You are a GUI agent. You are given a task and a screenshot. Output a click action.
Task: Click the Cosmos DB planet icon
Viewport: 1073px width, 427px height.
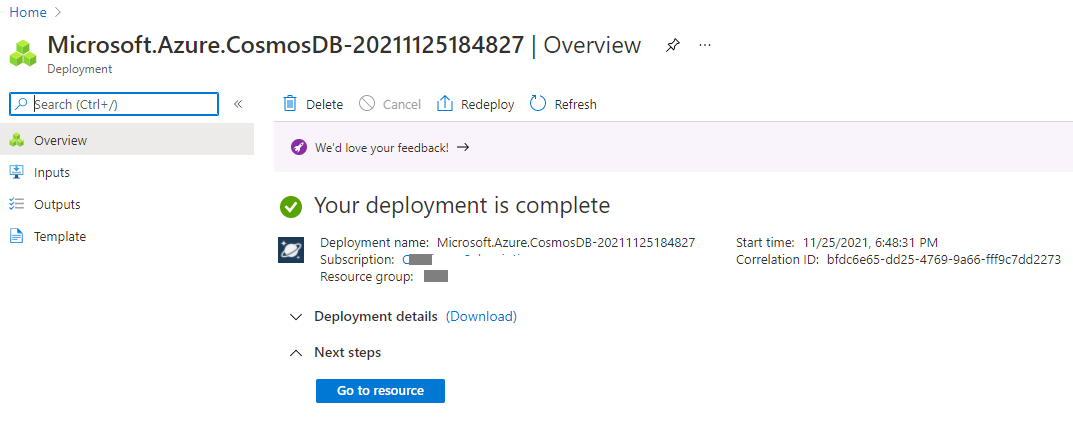click(291, 250)
